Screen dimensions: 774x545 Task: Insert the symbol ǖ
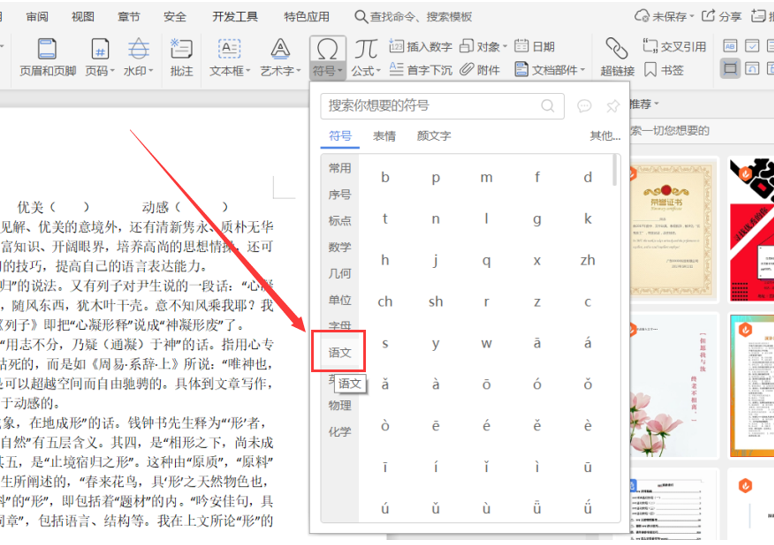537,508
